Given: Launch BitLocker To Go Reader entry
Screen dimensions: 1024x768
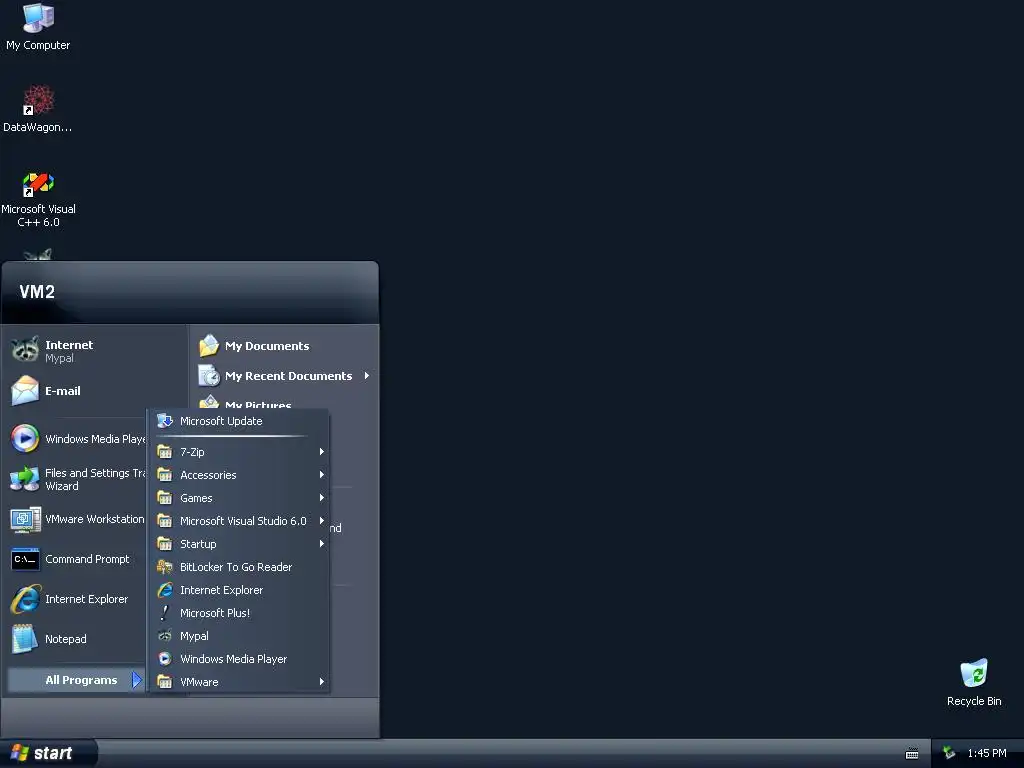Looking at the screenshot, I should tap(238, 567).
